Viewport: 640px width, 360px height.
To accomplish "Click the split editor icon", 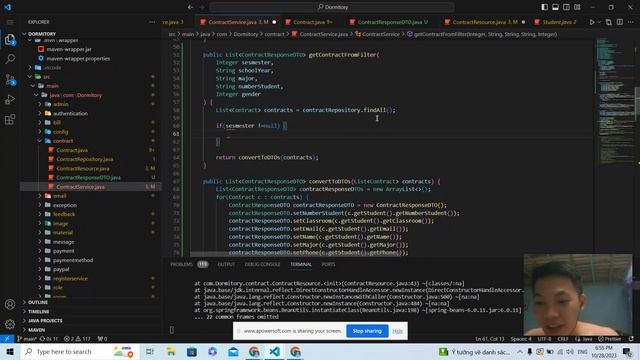I will [620, 22].
